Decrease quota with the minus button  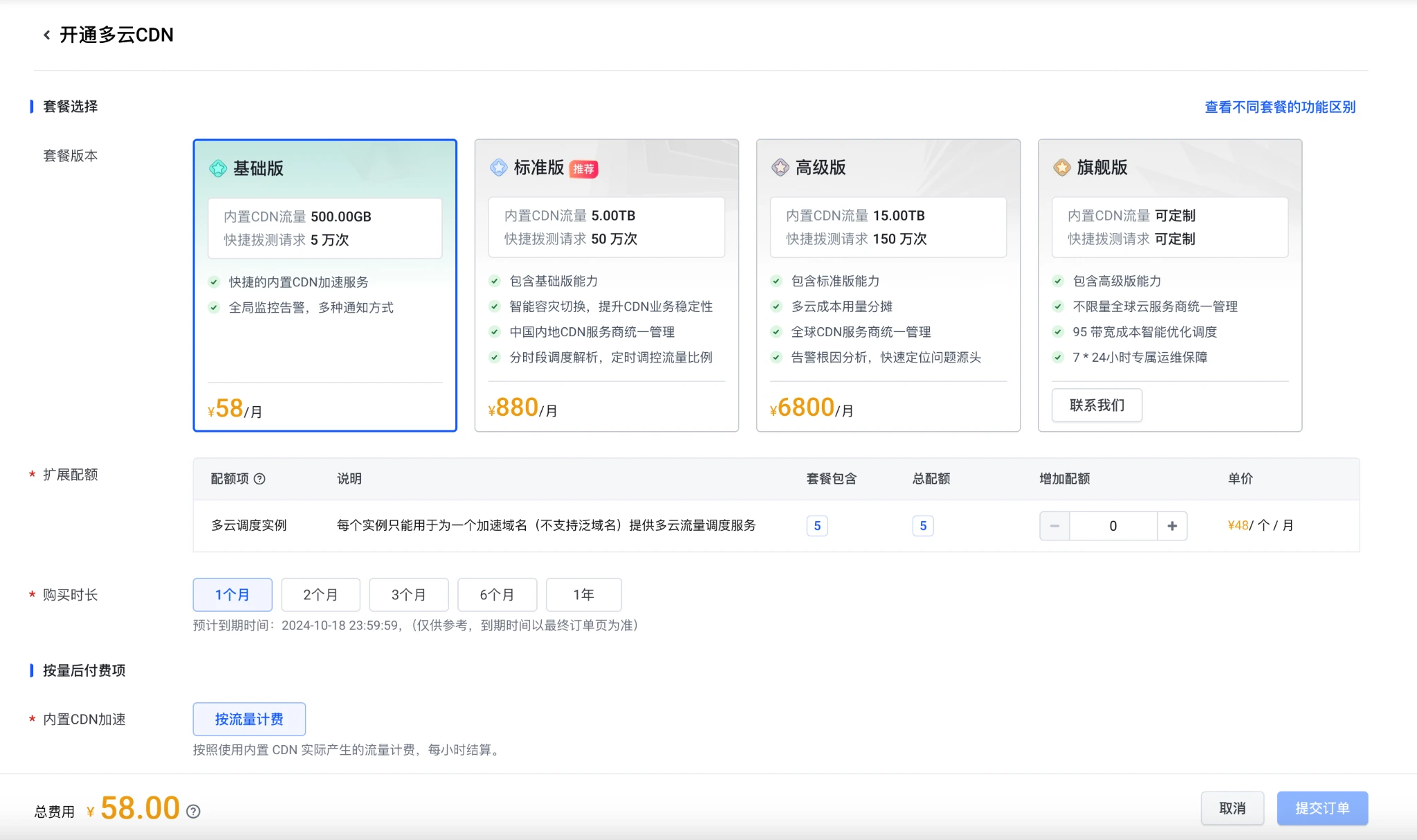point(1054,526)
